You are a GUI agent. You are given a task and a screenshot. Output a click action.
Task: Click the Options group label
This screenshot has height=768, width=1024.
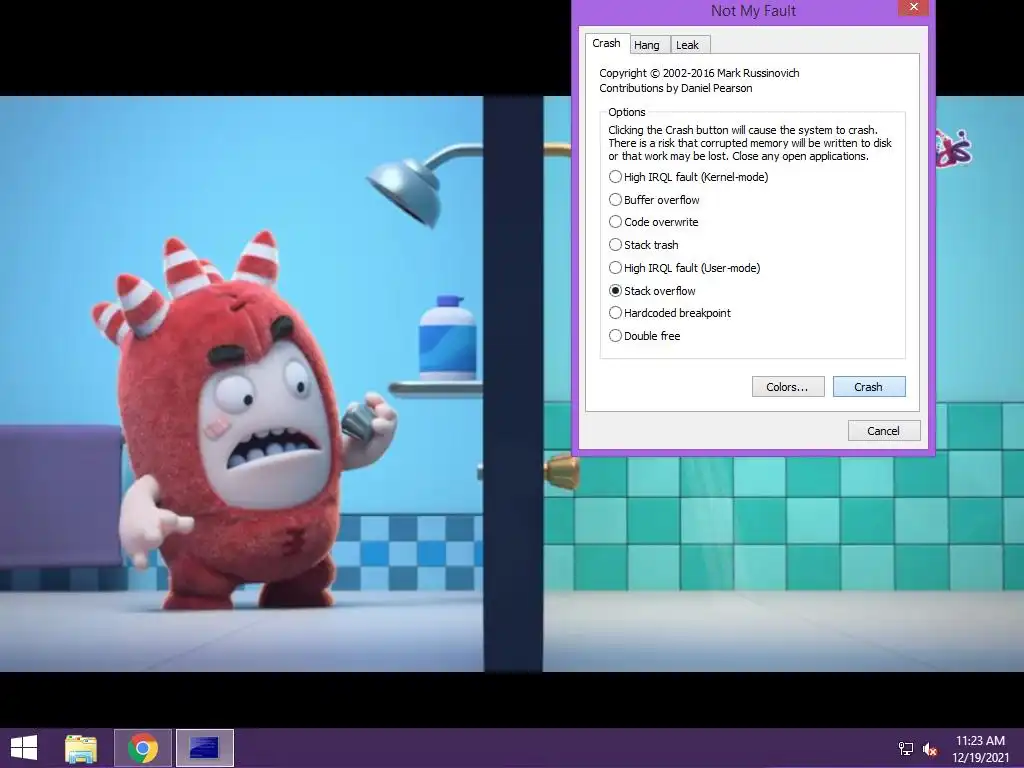pos(627,112)
